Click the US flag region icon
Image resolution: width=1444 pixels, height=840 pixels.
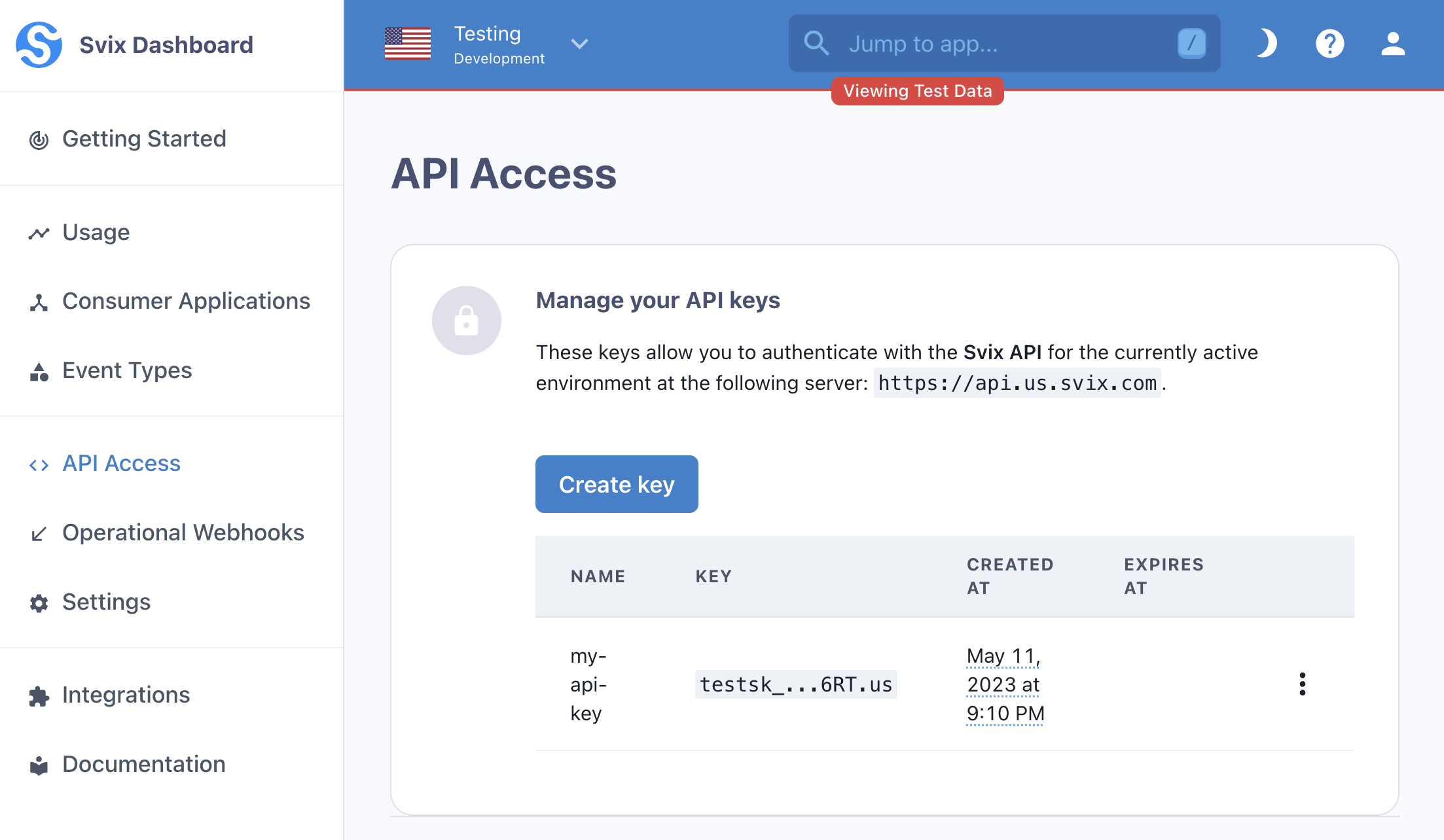pos(407,44)
